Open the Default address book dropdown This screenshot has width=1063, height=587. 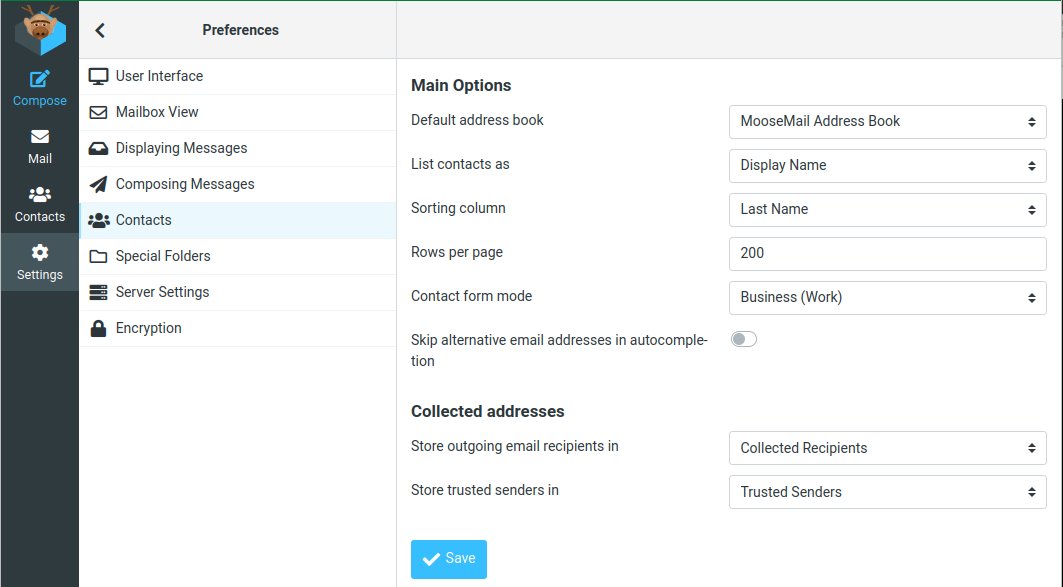(x=887, y=121)
